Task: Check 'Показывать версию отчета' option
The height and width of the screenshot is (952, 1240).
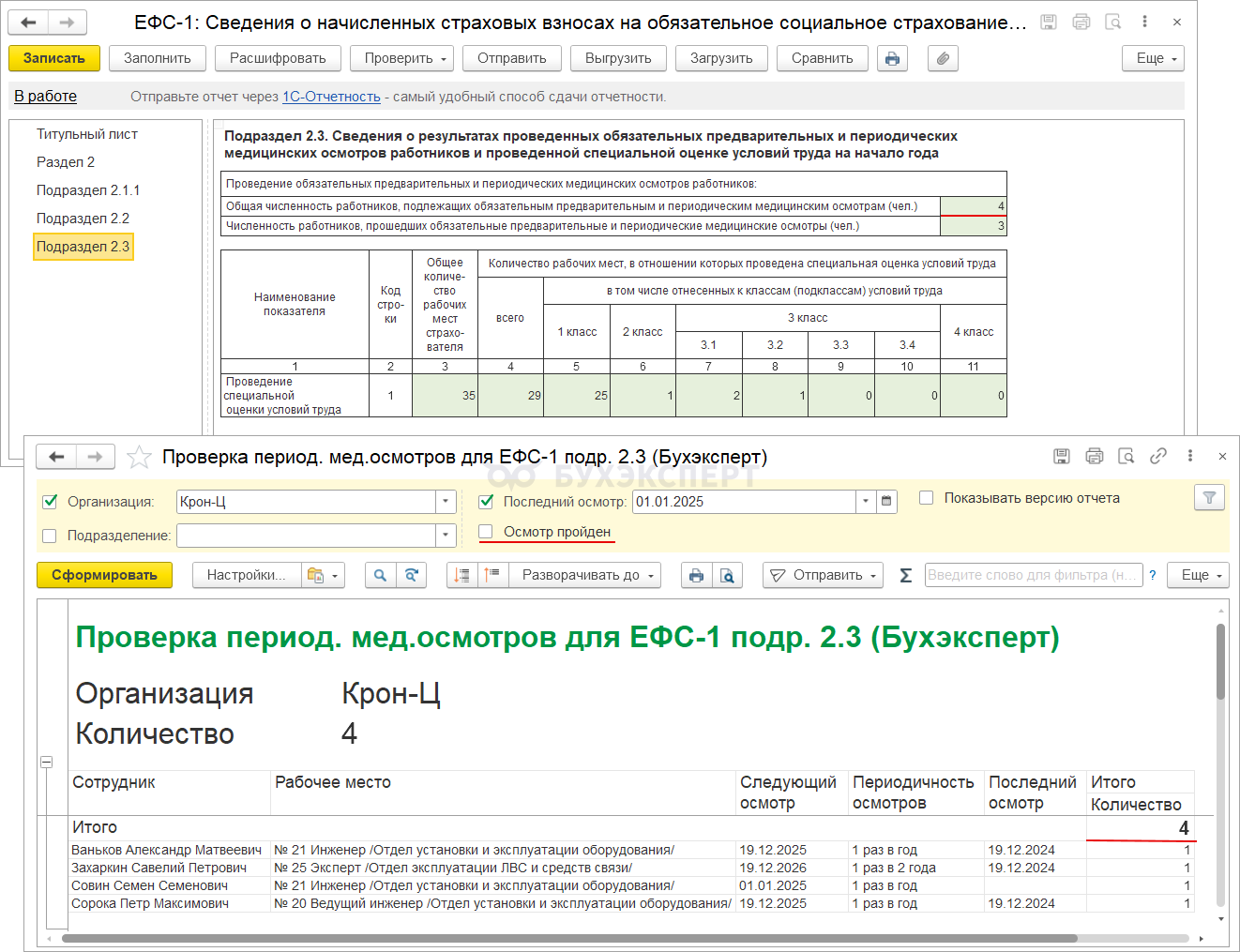Action: pyautogui.click(x=927, y=498)
